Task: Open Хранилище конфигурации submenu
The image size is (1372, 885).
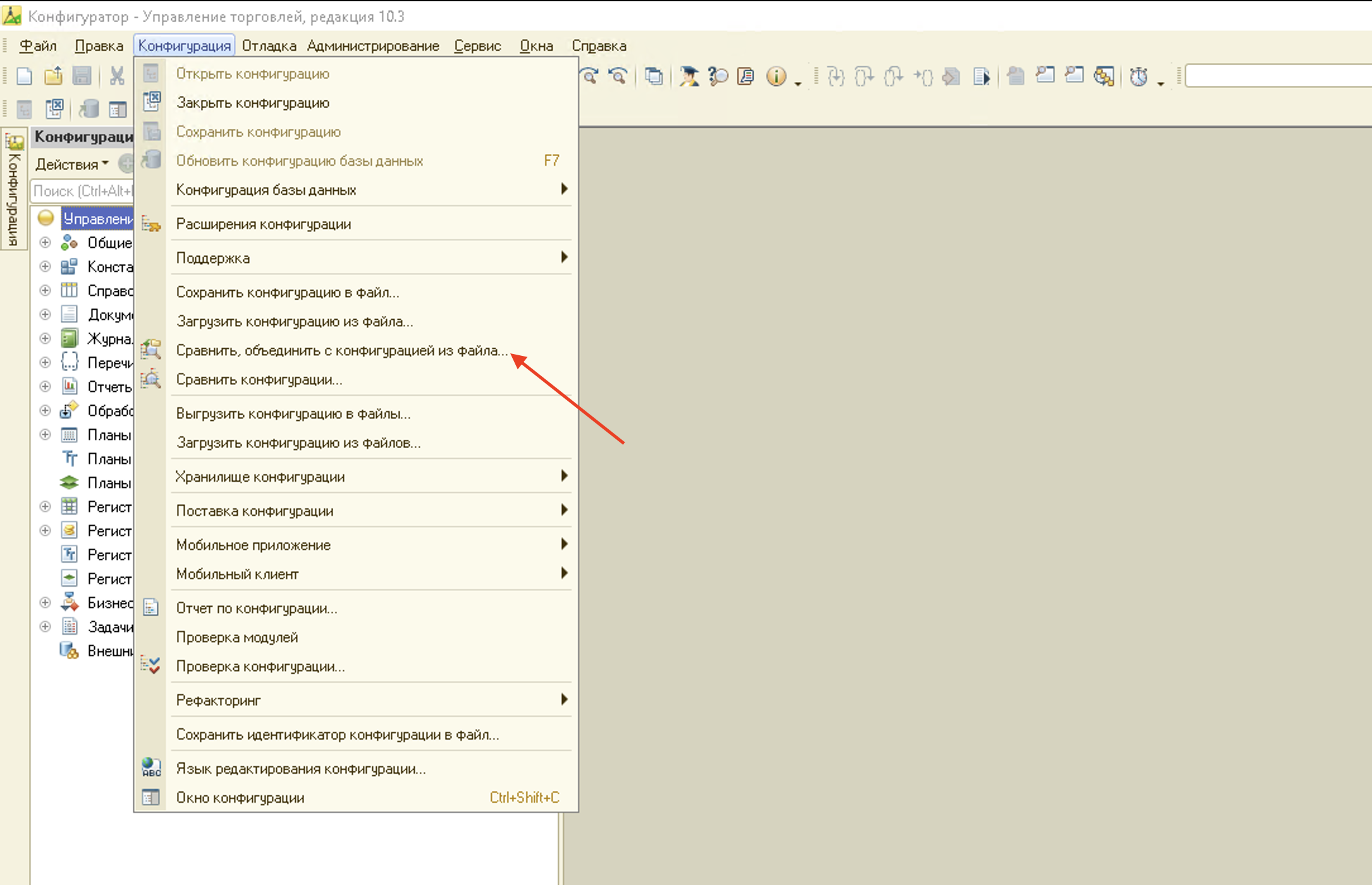Action: (x=356, y=477)
